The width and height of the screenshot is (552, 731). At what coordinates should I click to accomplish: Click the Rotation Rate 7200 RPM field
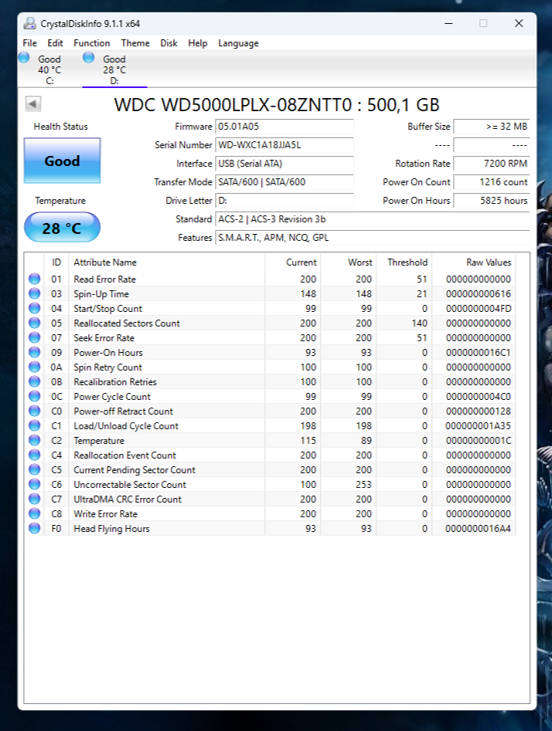pyautogui.click(x=491, y=164)
